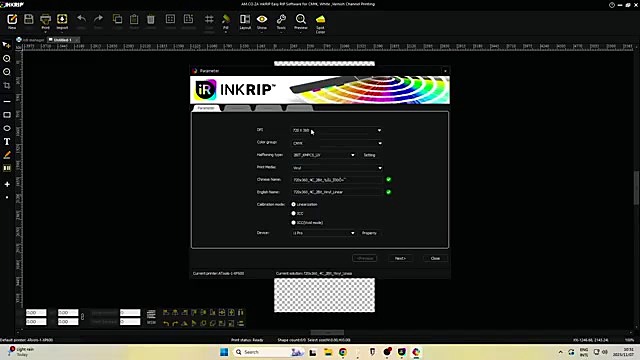Screen dimensions: 640x360
Task: Select Linearization calibration mode
Action: click(x=293, y=204)
